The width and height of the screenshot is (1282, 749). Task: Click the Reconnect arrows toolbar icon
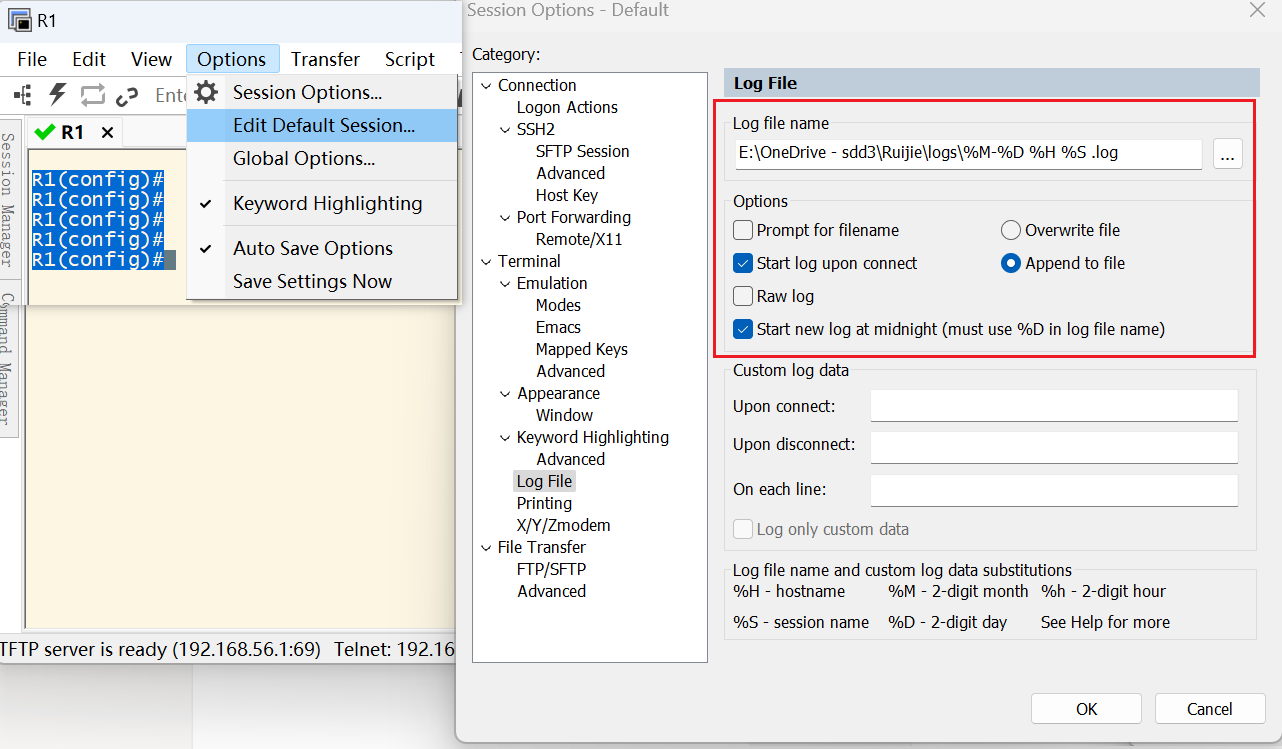(x=93, y=95)
